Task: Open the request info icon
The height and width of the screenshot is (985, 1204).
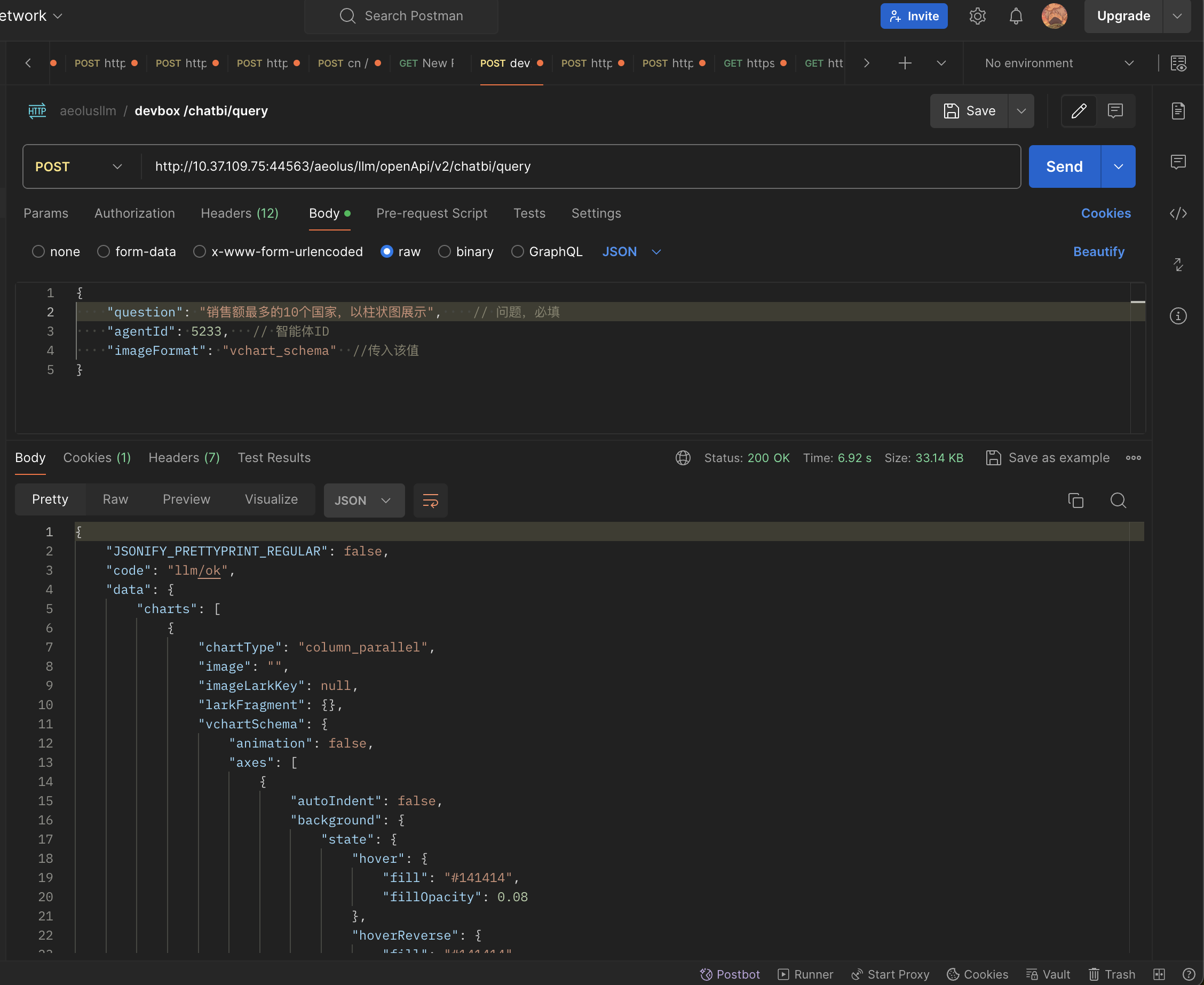Action: (1178, 316)
